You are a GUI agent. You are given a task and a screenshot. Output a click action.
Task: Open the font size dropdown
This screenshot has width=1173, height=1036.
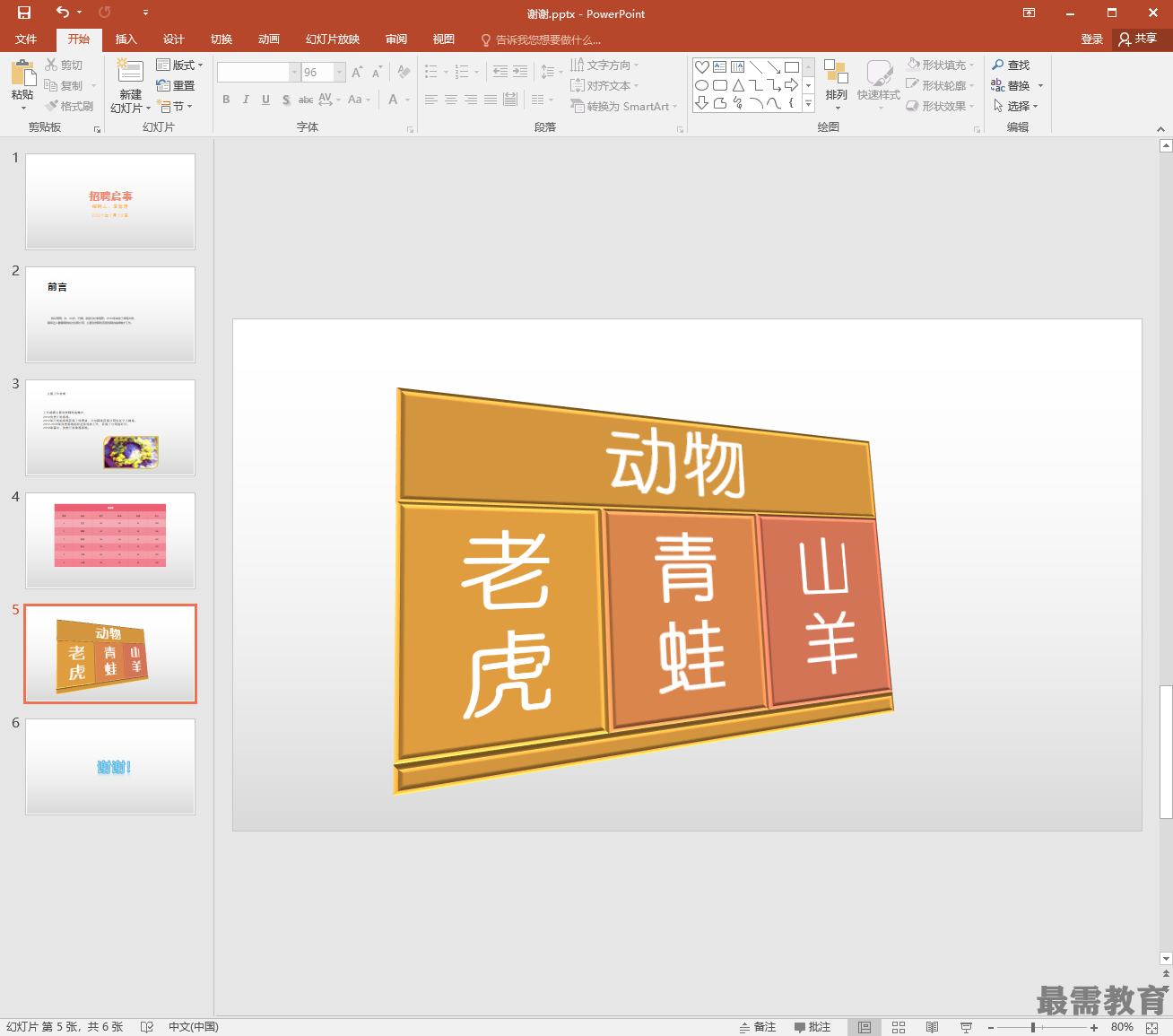[340, 72]
